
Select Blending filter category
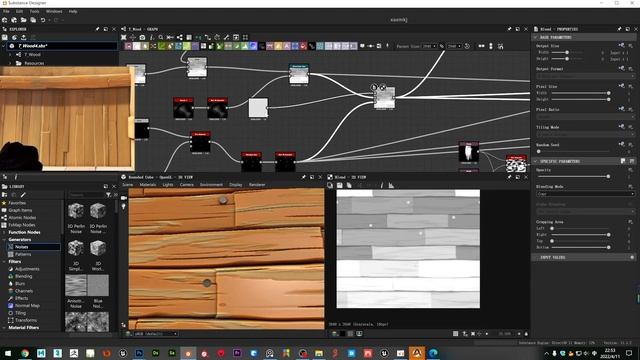point(23,276)
